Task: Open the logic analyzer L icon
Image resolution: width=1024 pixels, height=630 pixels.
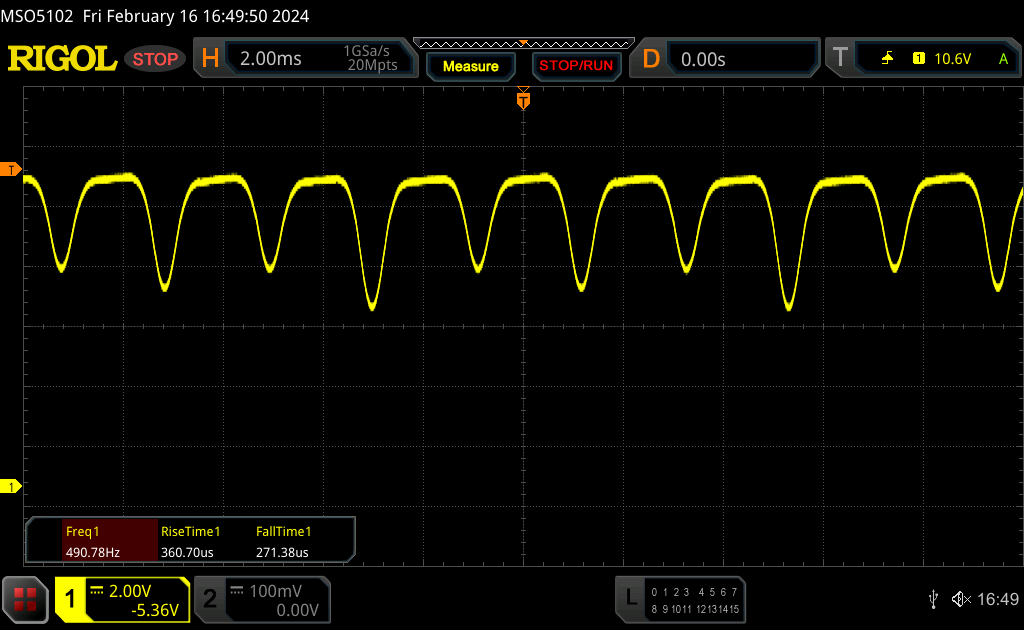Action: pos(631,597)
